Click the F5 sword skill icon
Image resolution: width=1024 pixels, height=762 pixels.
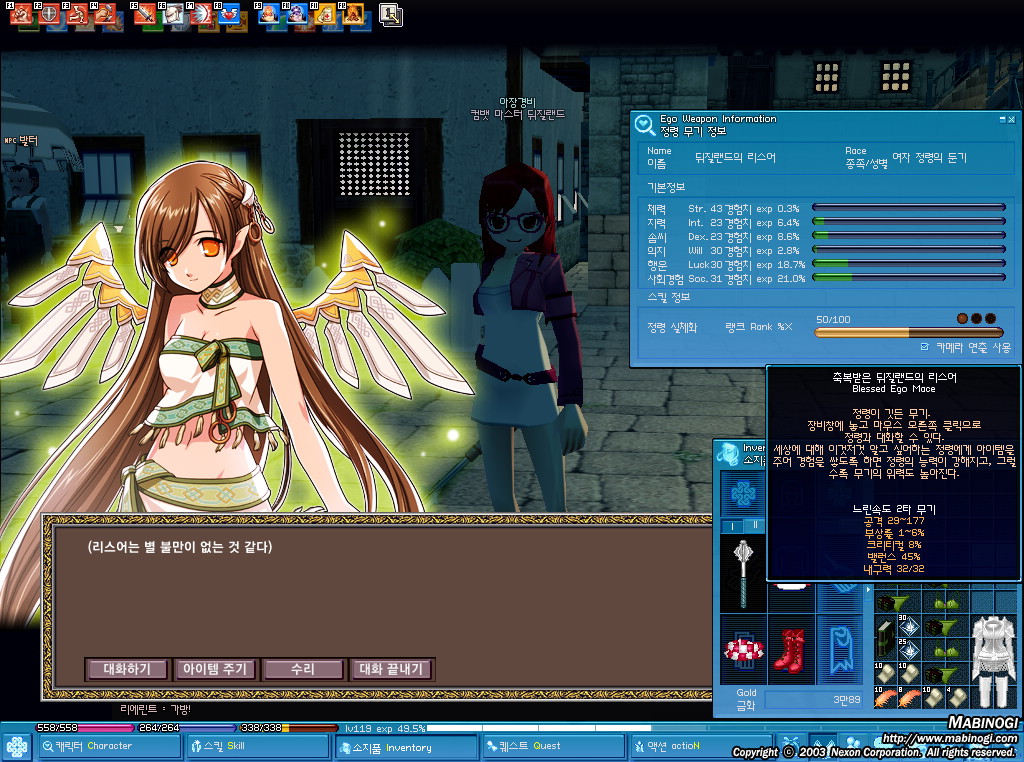[x=147, y=14]
